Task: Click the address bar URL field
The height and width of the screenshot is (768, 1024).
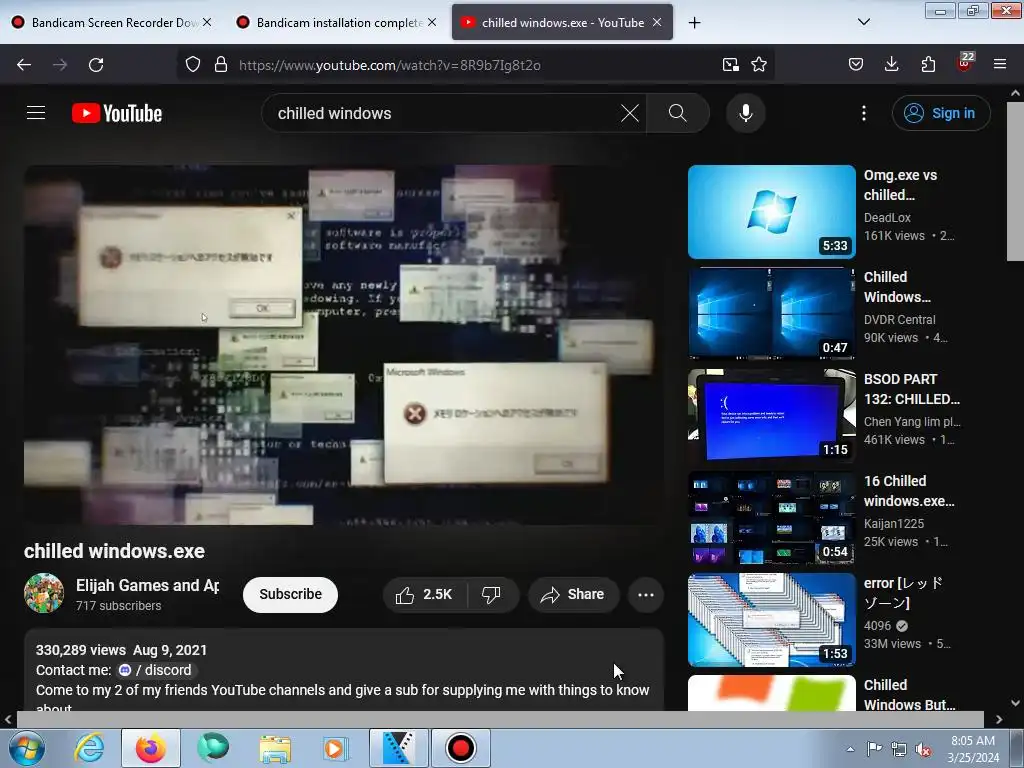Action: [x=477, y=65]
